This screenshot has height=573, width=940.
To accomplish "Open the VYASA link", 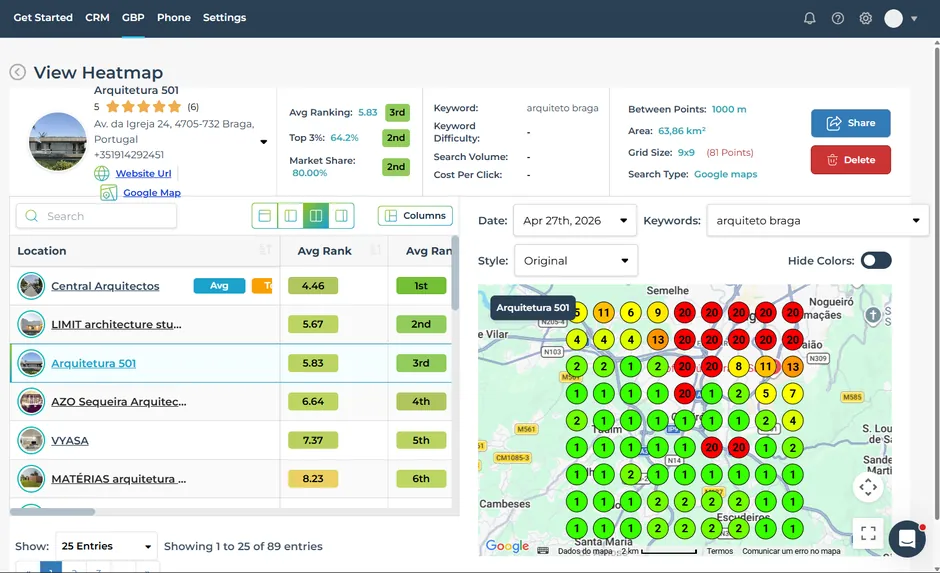I will click(70, 441).
